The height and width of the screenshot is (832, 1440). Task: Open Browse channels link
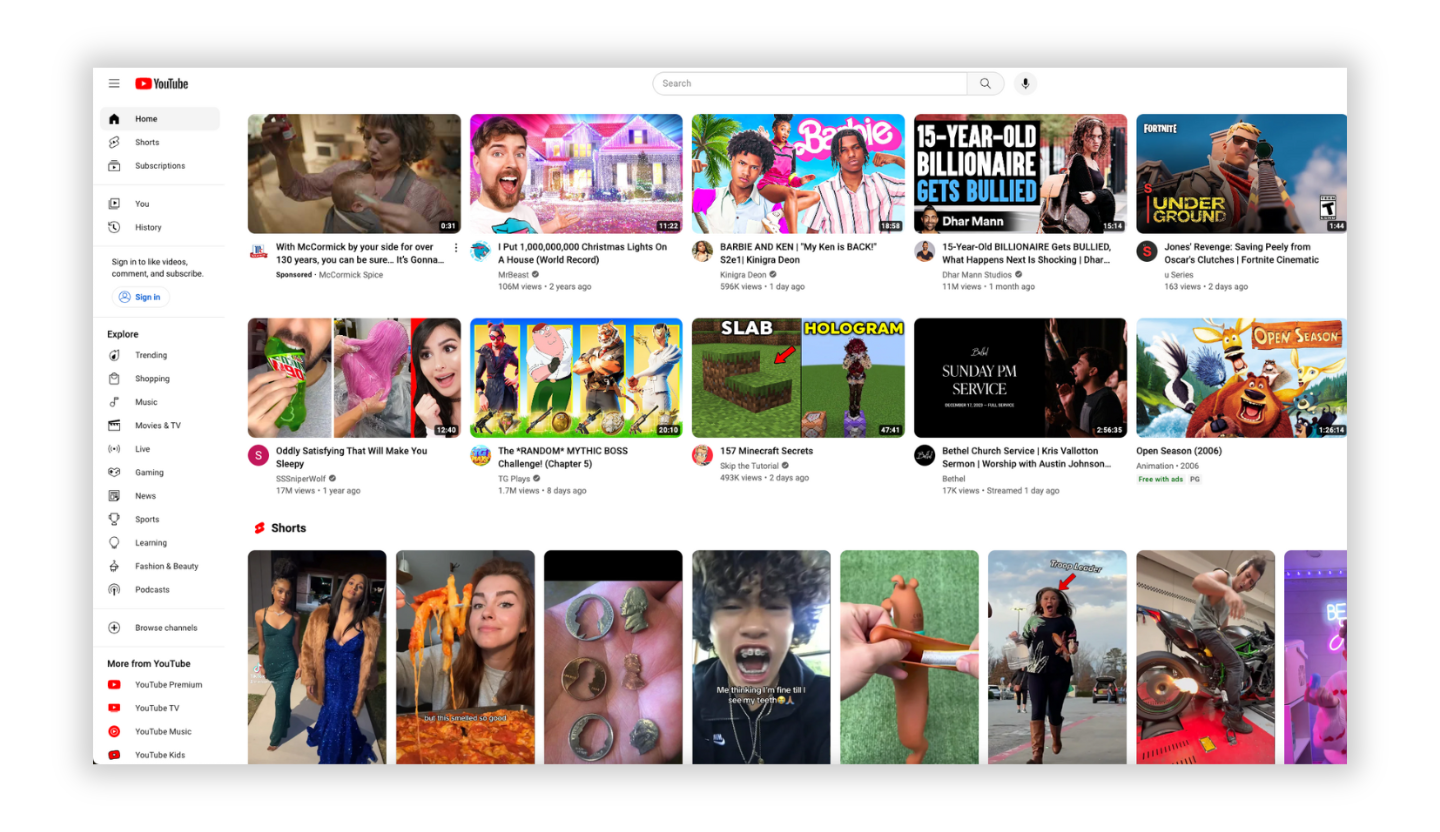pyautogui.click(x=166, y=628)
